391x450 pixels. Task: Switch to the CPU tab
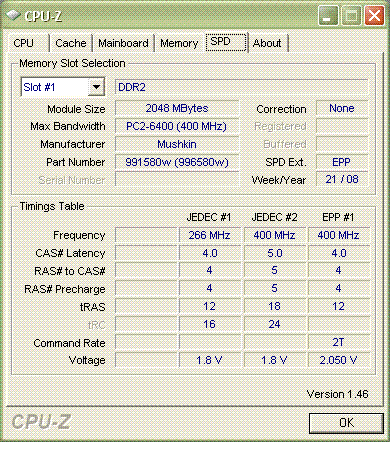(23, 43)
